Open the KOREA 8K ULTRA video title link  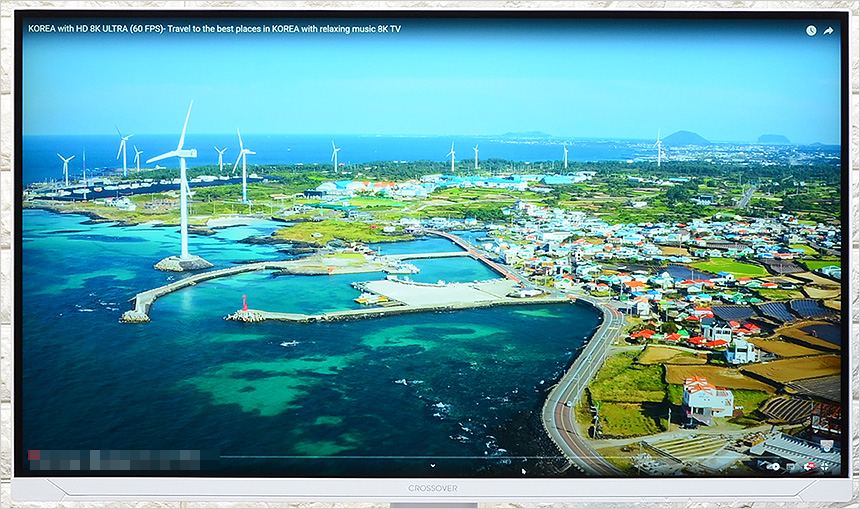[x=214, y=29]
